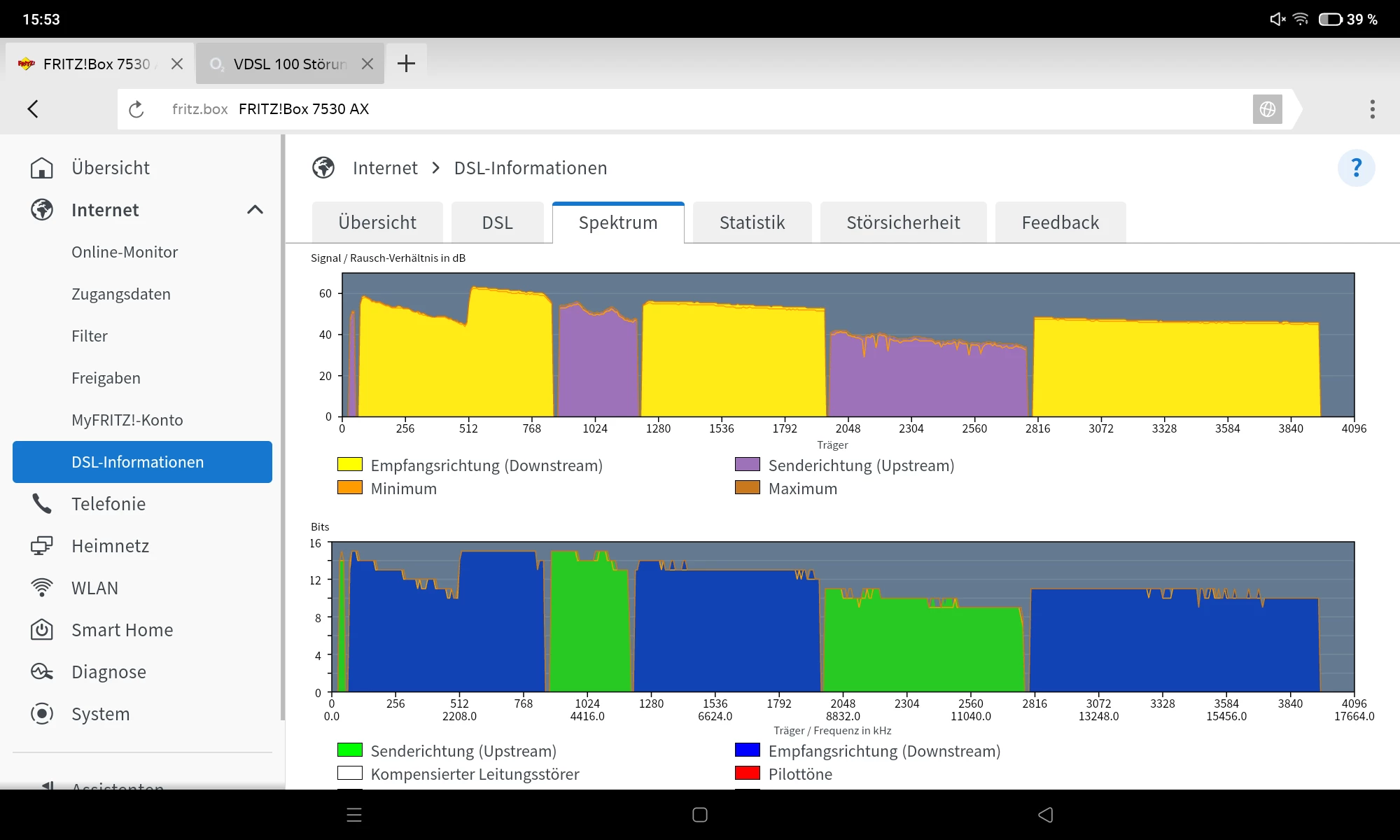Click the Heimnetz network devices icon
Viewport: 1400px width, 840px height.
[x=41, y=546]
